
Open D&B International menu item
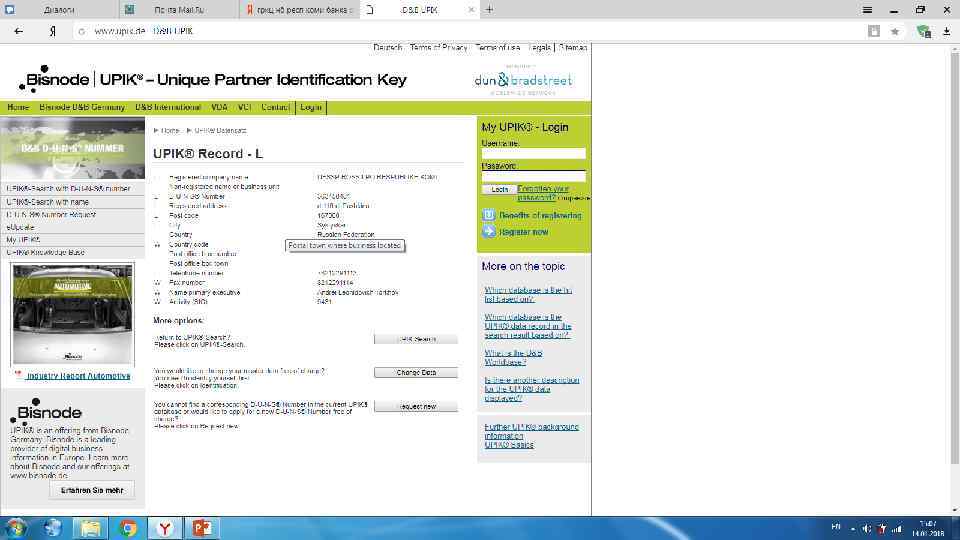coord(168,107)
